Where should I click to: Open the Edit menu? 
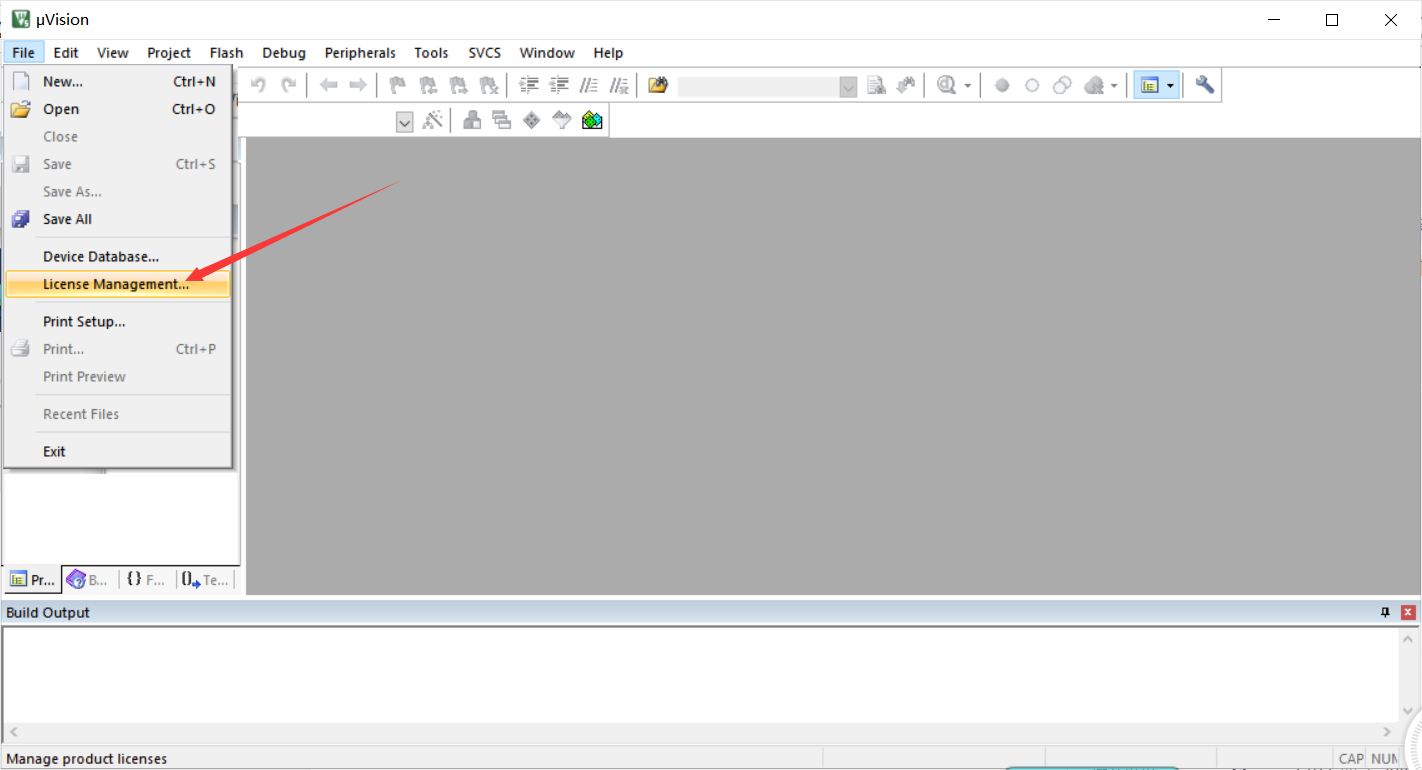click(66, 53)
